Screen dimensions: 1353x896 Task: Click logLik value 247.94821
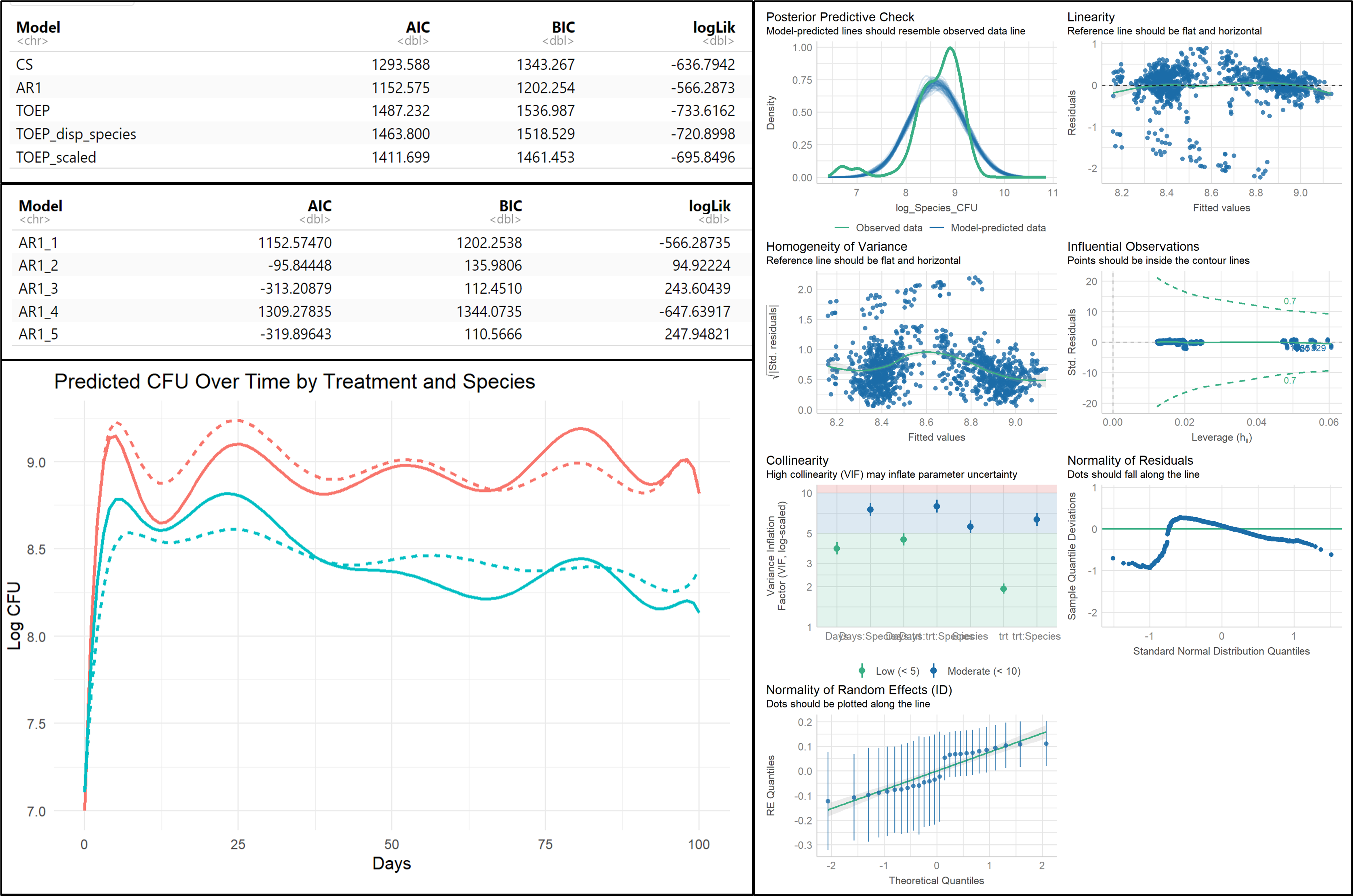[697, 334]
